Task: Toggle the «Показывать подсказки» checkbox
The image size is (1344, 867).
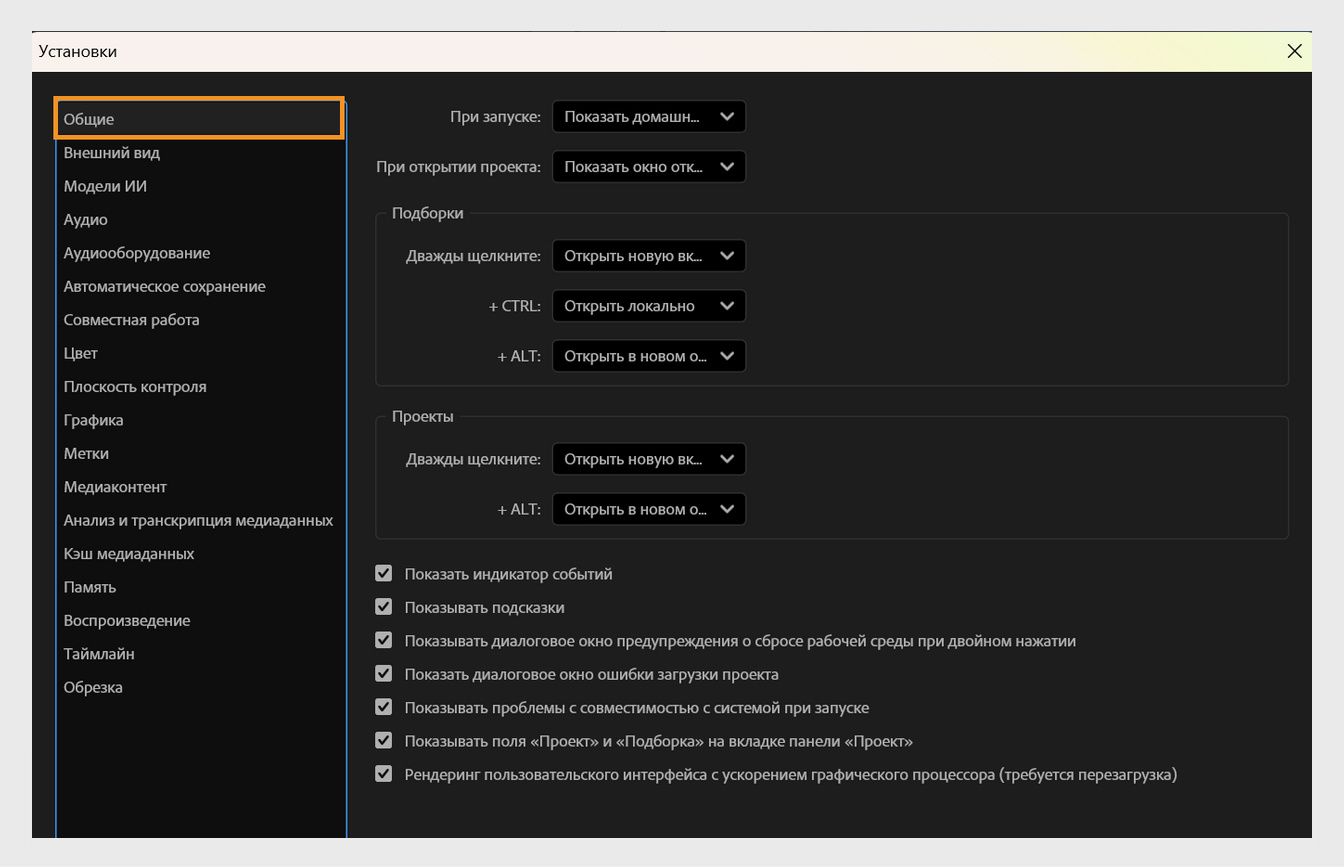Action: [x=383, y=607]
